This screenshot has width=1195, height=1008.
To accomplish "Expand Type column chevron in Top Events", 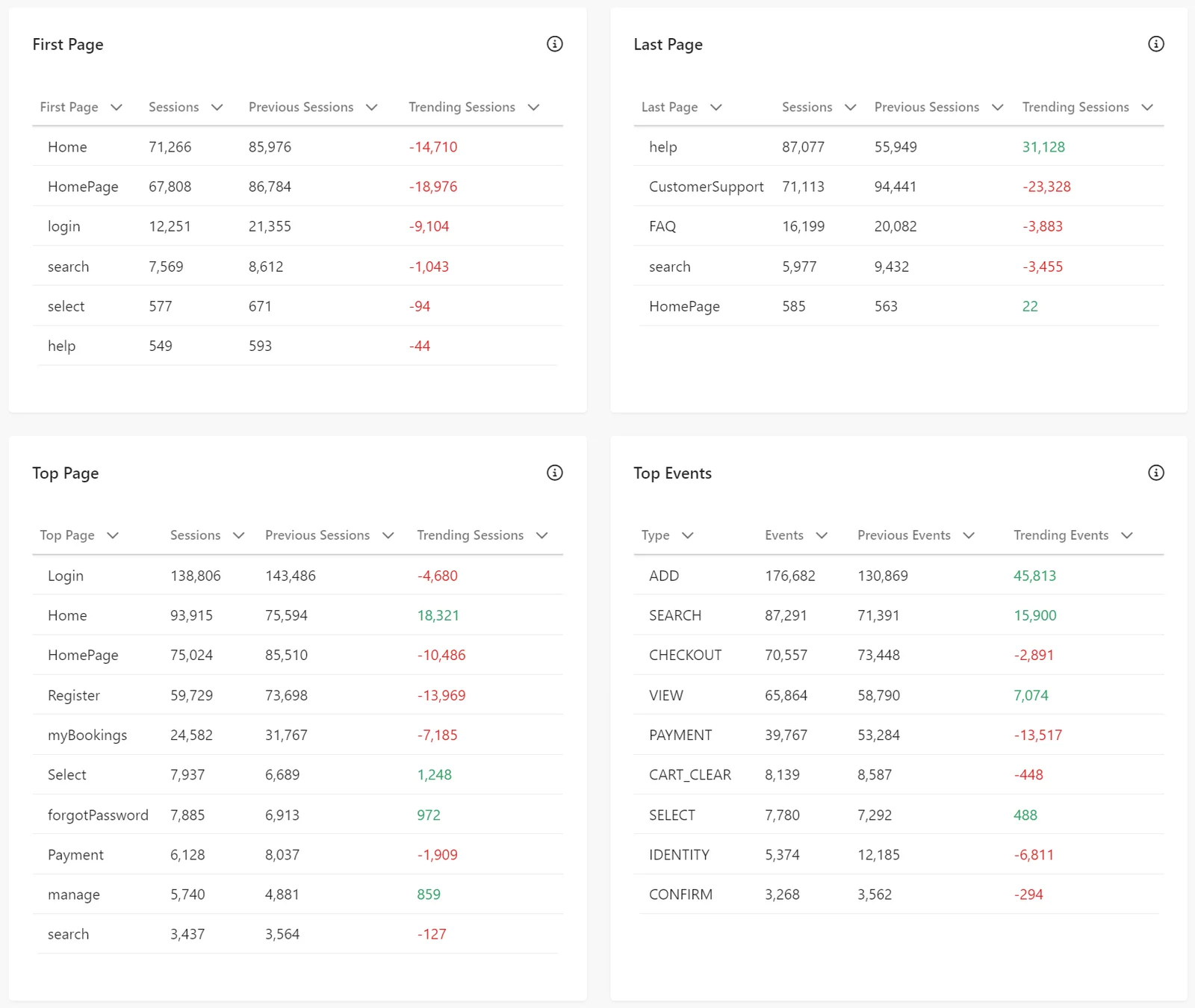I will tap(688, 535).
